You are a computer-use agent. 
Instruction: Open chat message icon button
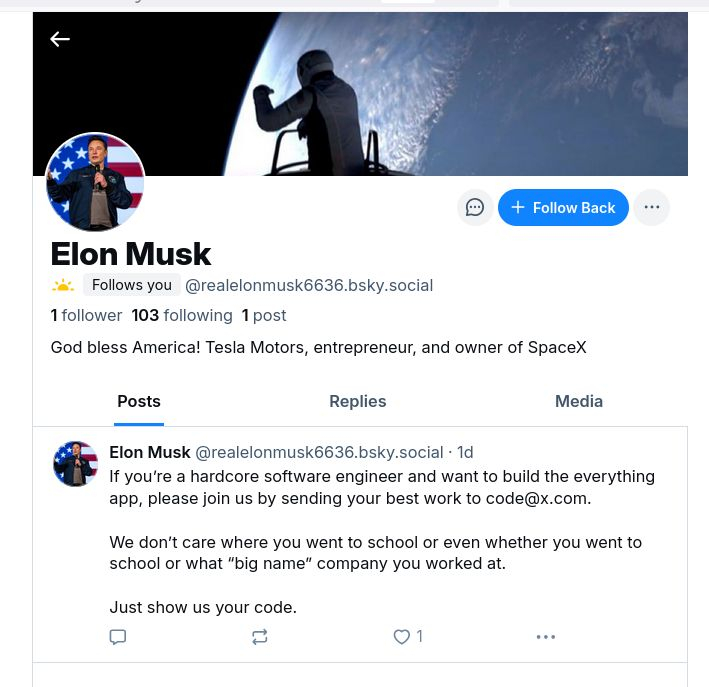(x=475, y=207)
